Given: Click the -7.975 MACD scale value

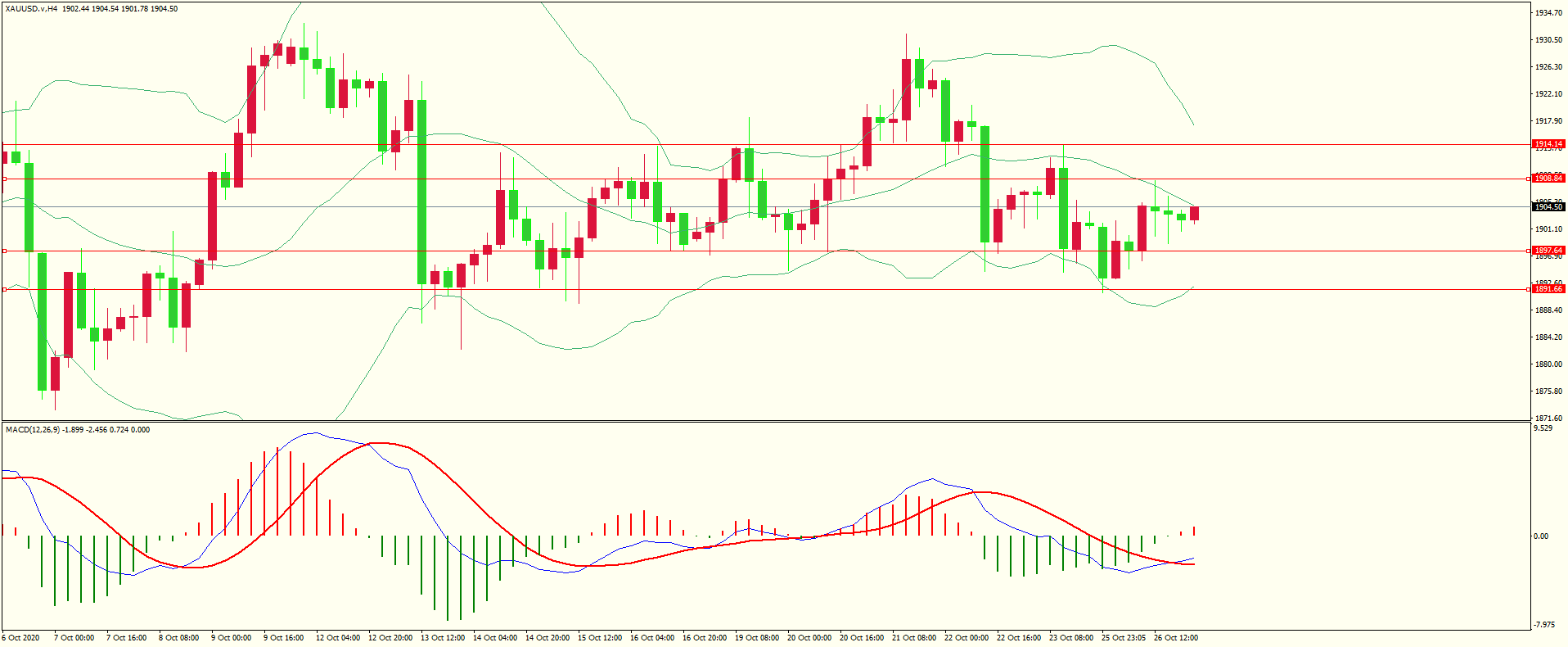Looking at the screenshot, I should (x=1546, y=625).
